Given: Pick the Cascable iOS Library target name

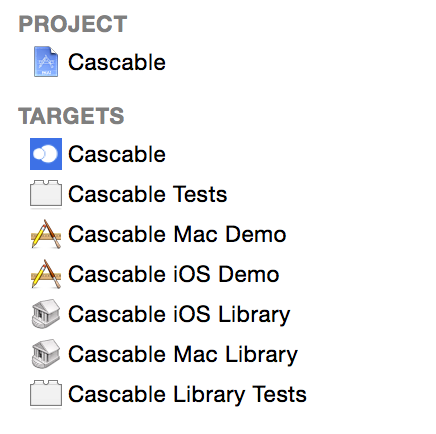Looking at the screenshot, I should coord(179,315).
